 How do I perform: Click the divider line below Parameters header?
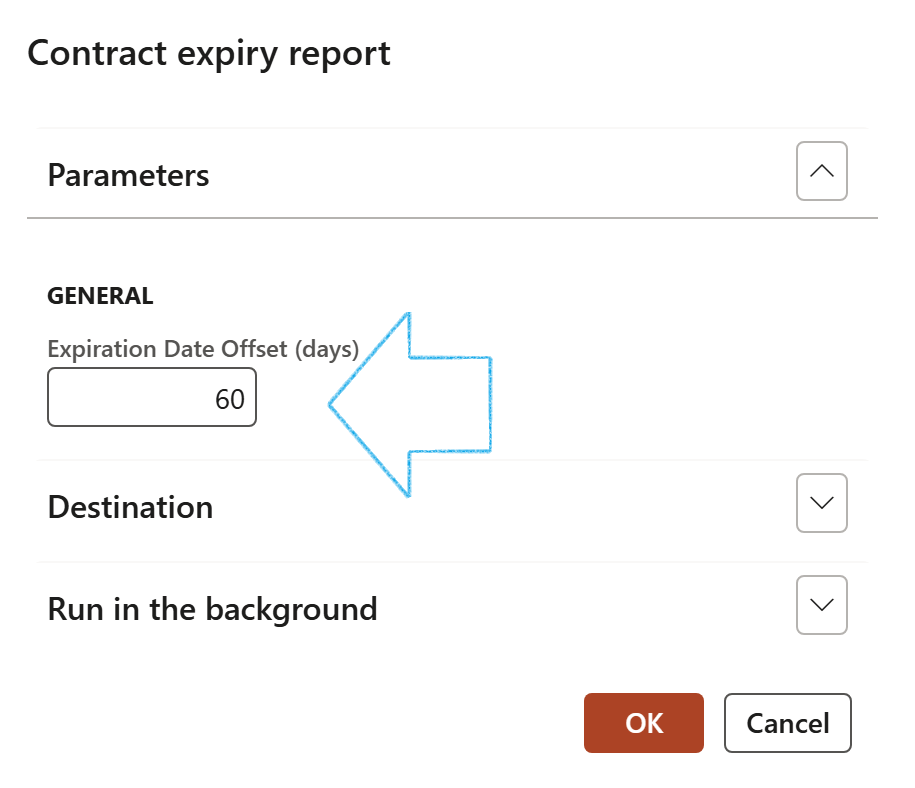(452, 217)
